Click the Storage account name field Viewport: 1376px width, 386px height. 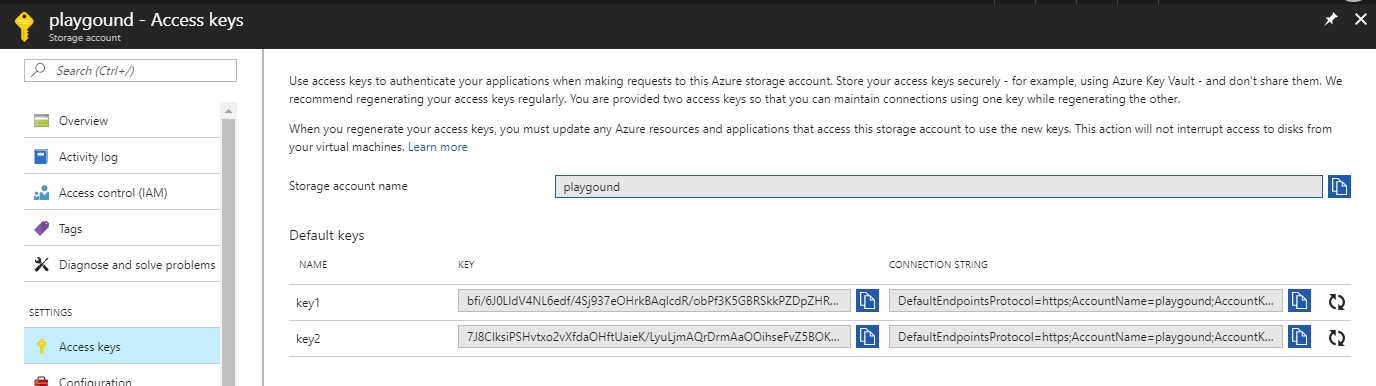click(x=939, y=187)
